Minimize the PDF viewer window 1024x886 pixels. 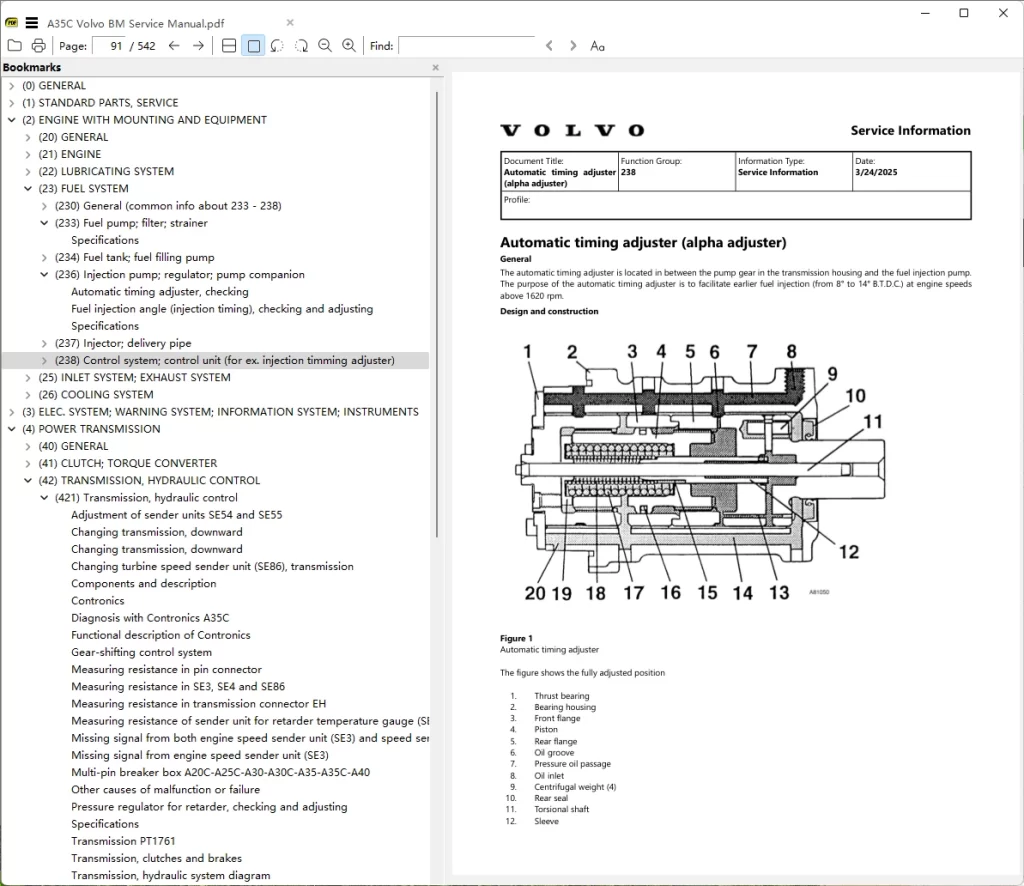(x=925, y=13)
